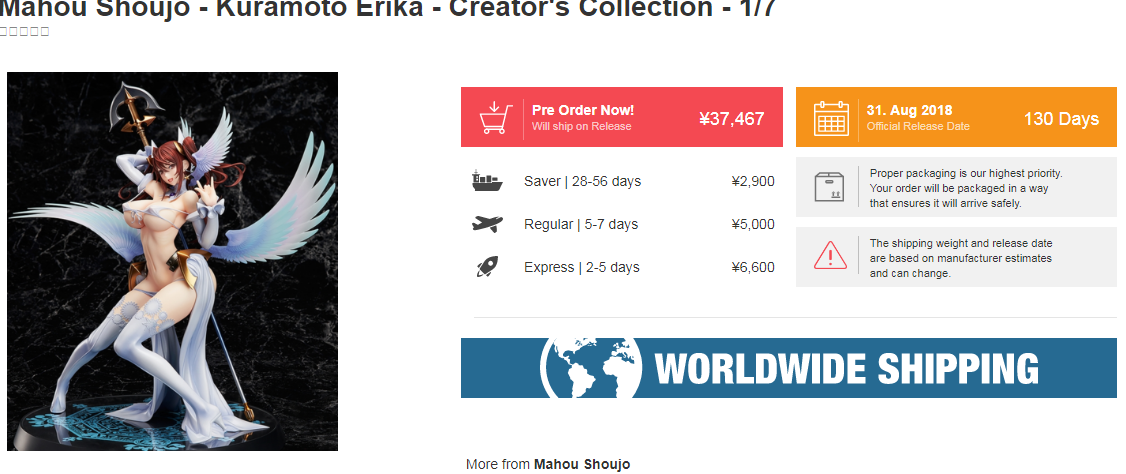Click the Worldwide Shipping banner
This screenshot has height=474, width=1126.
(x=789, y=368)
